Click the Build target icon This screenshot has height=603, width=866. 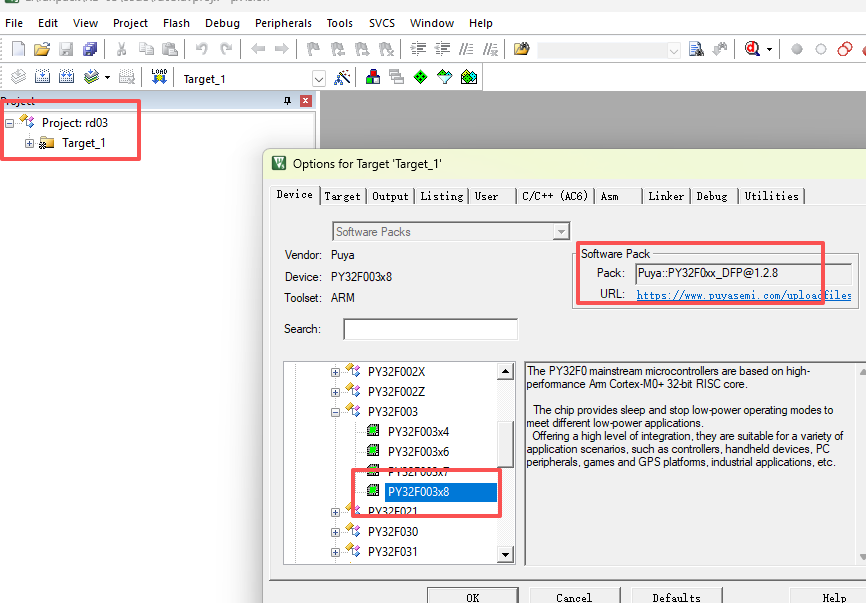pos(43,77)
